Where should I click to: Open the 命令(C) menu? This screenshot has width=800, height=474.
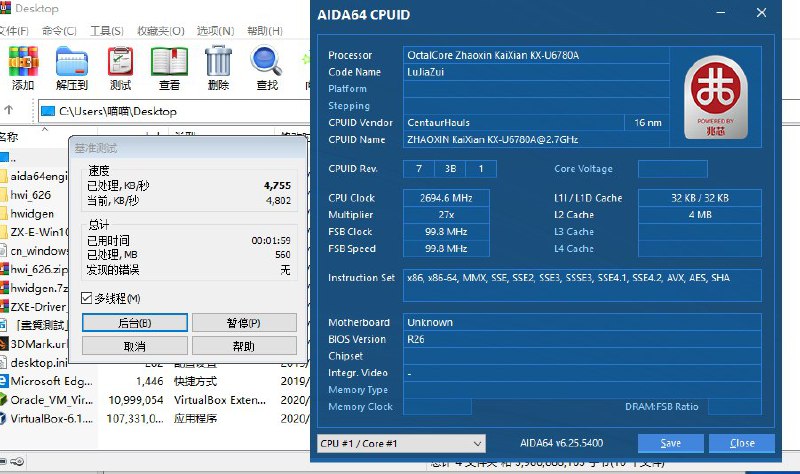[x=59, y=31]
